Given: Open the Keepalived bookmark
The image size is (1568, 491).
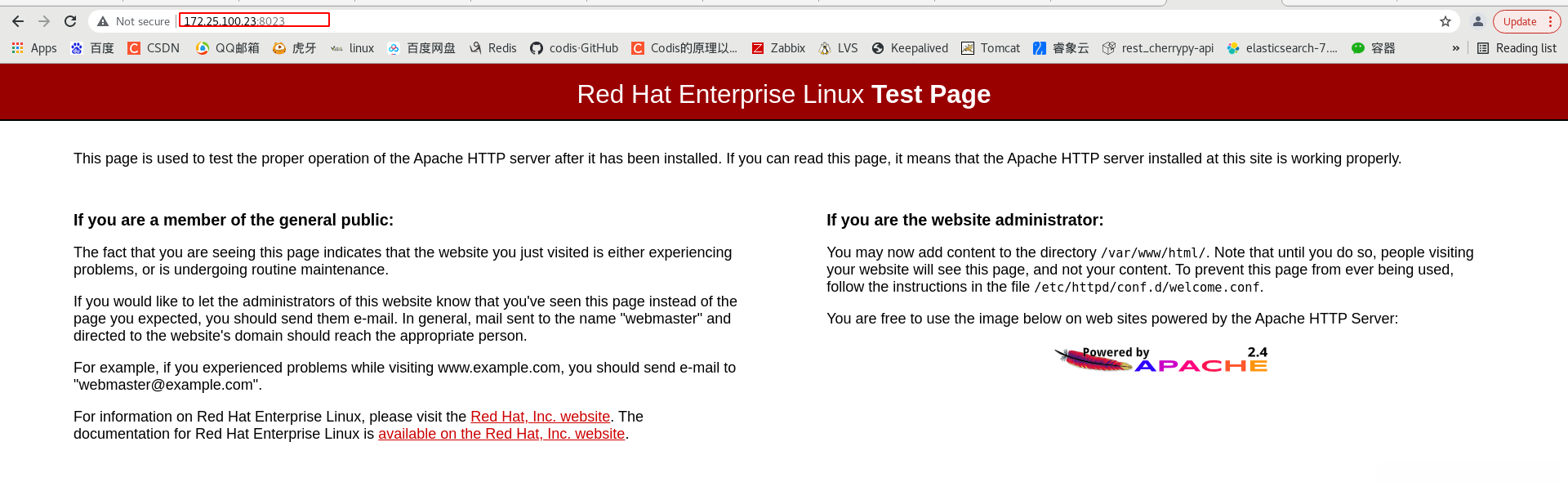Looking at the screenshot, I should [910, 48].
